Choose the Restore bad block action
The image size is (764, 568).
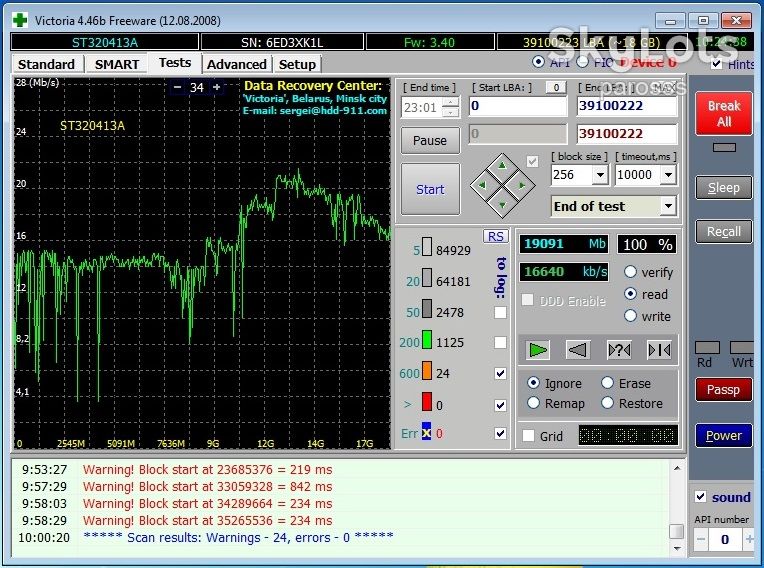[607, 403]
